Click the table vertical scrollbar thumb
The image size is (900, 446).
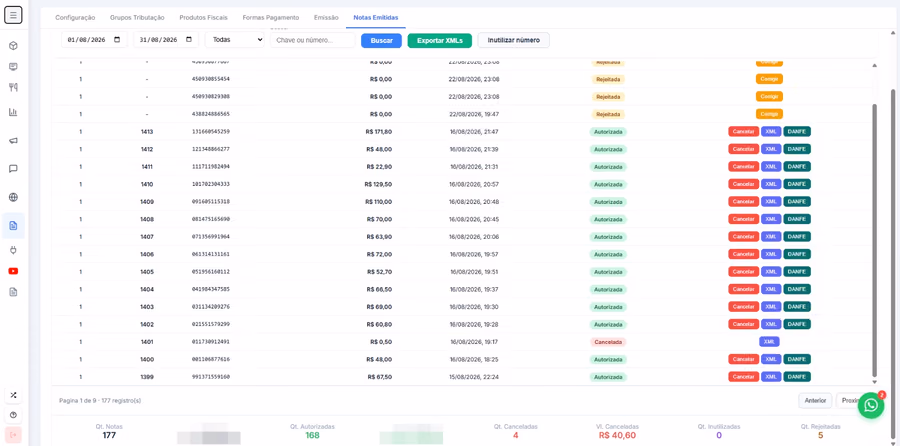tap(874, 240)
